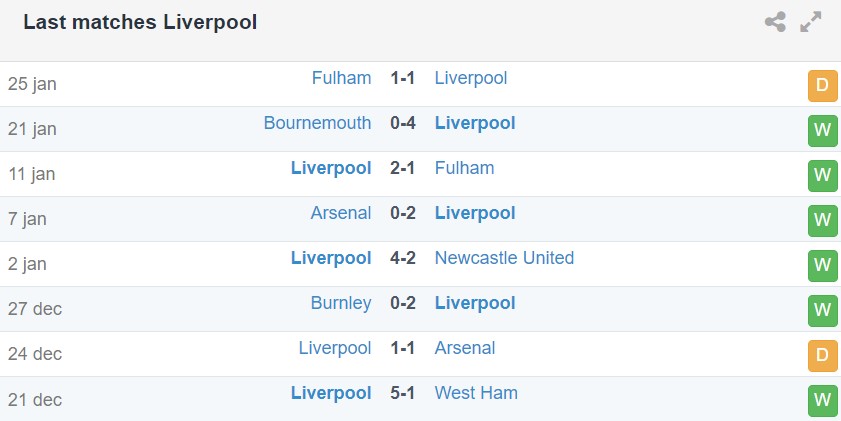The height and width of the screenshot is (421, 841).
Task: Click Fulham in the 25 jan row
Action: coord(341,78)
